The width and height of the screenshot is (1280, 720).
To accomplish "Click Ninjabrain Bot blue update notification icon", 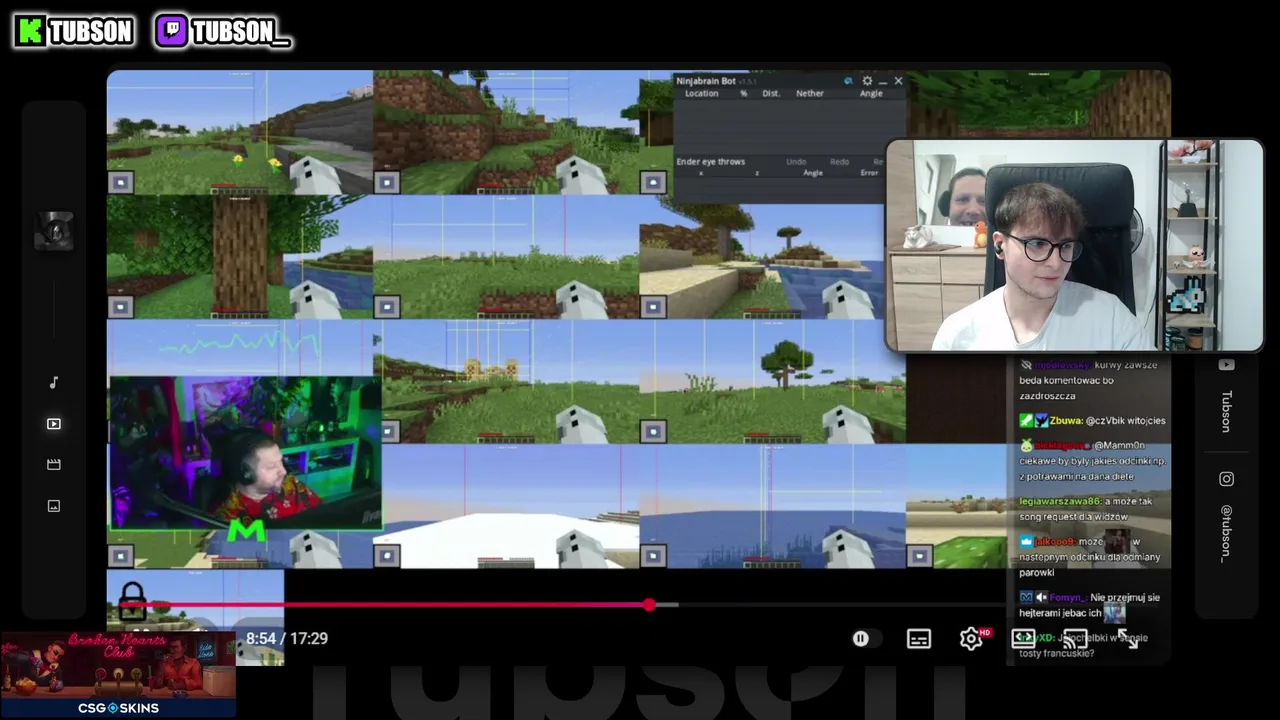I will tap(848, 81).
